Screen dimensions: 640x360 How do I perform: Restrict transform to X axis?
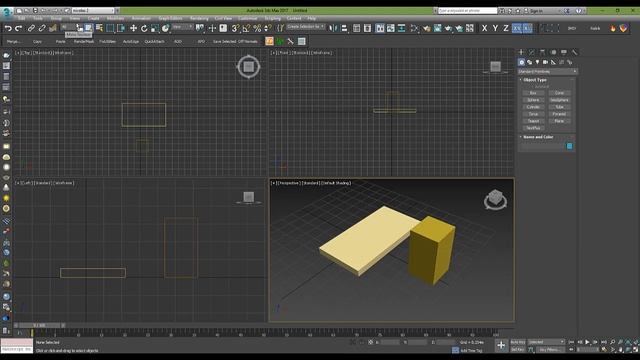click(484, 28)
